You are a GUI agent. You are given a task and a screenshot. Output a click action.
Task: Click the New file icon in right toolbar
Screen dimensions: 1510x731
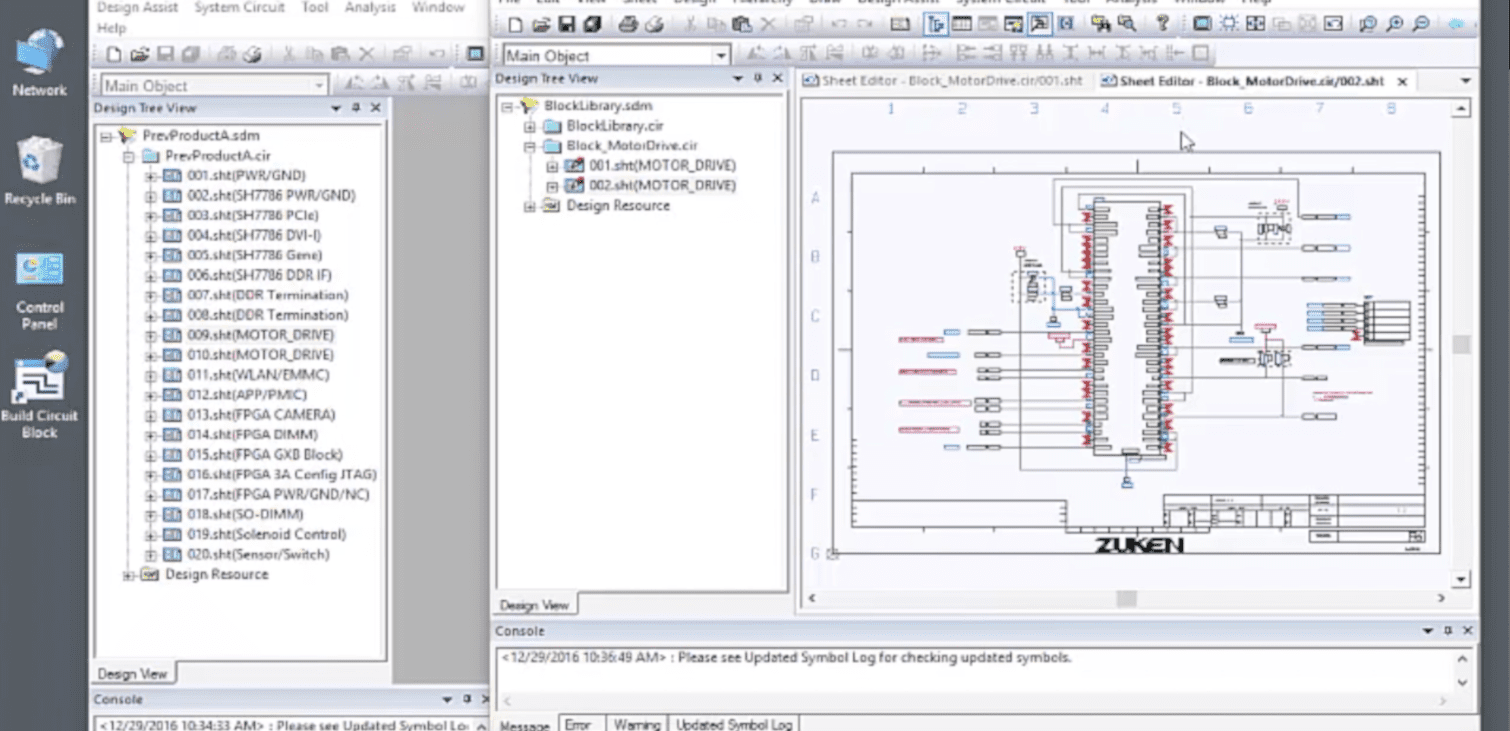515,24
